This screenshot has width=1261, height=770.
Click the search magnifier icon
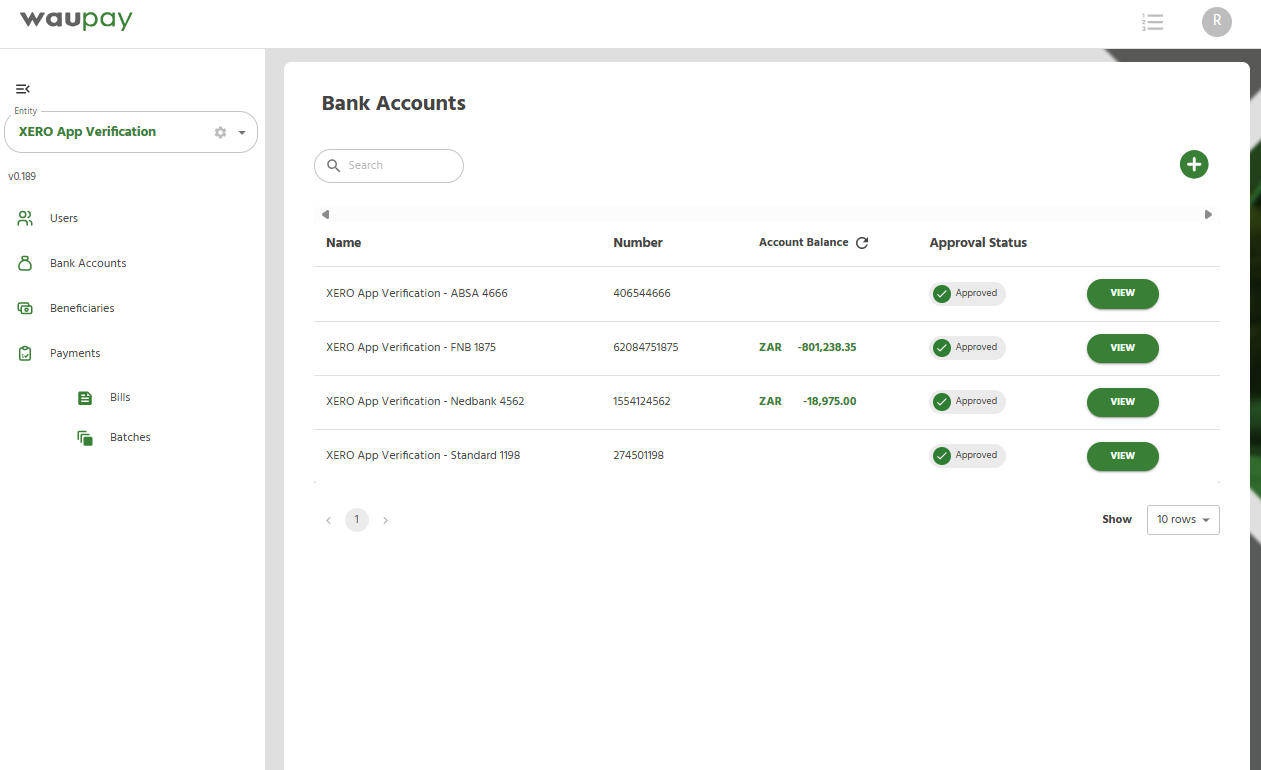click(334, 166)
